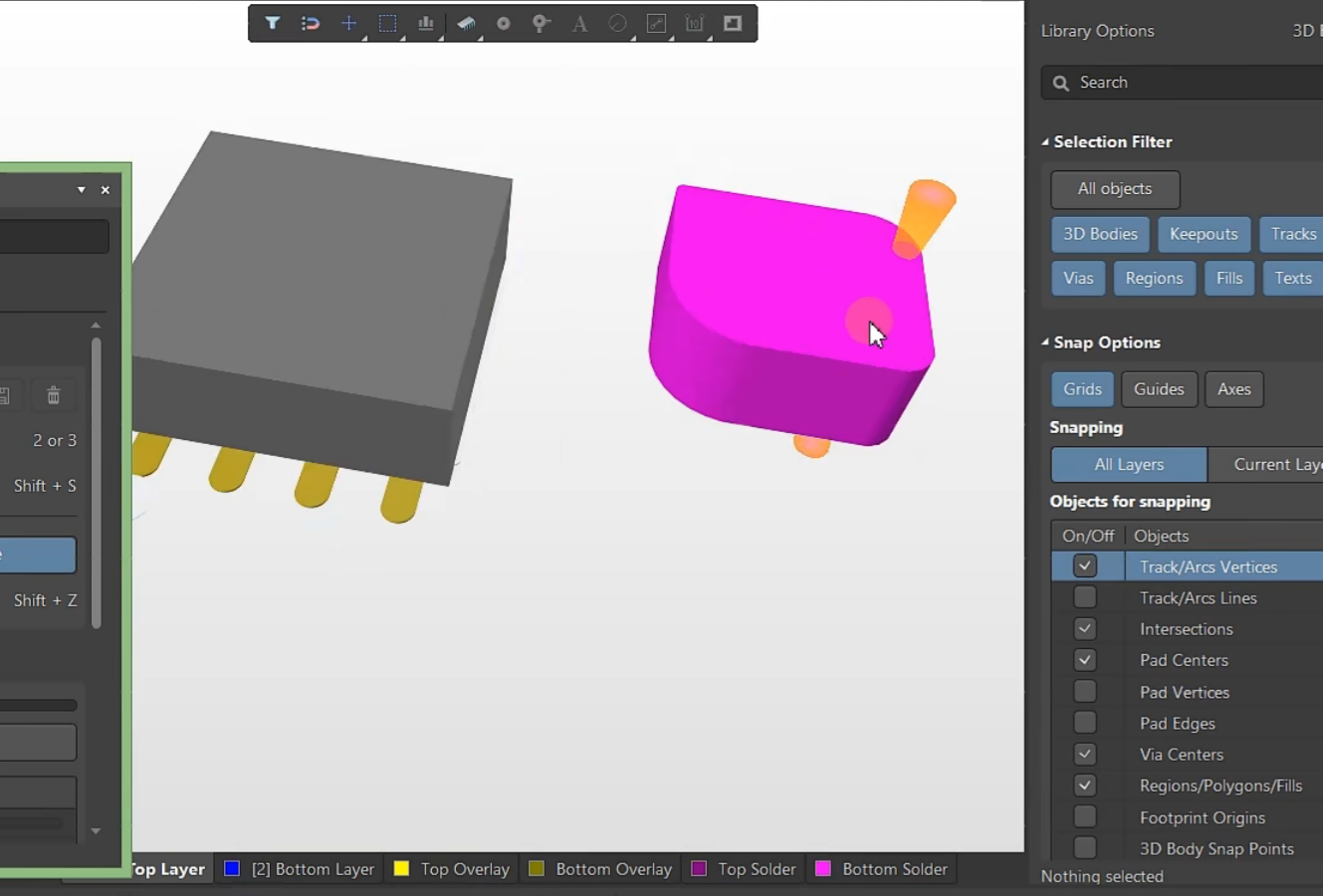This screenshot has height=896, width=1323.
Task: Click the trash delete icon in left panel
Action: pos(54,394)
